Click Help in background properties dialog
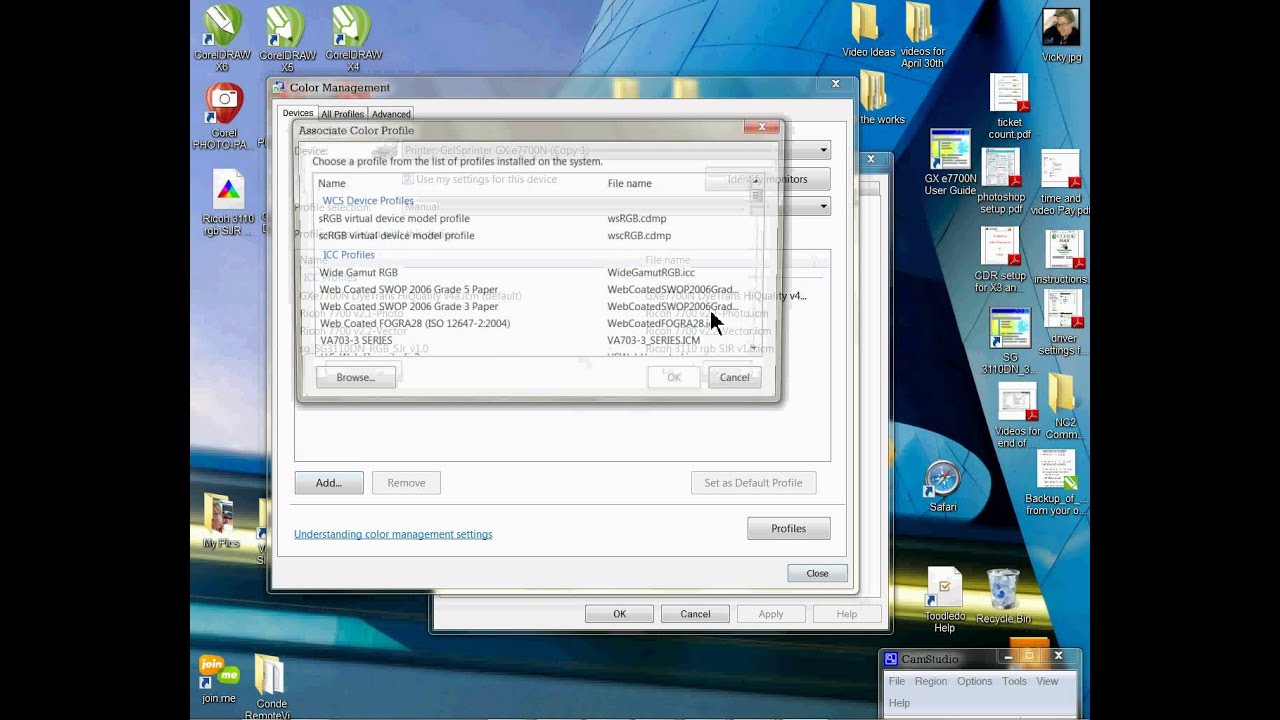Screen dimensions: 1280x720 click(x=846, y=614)
